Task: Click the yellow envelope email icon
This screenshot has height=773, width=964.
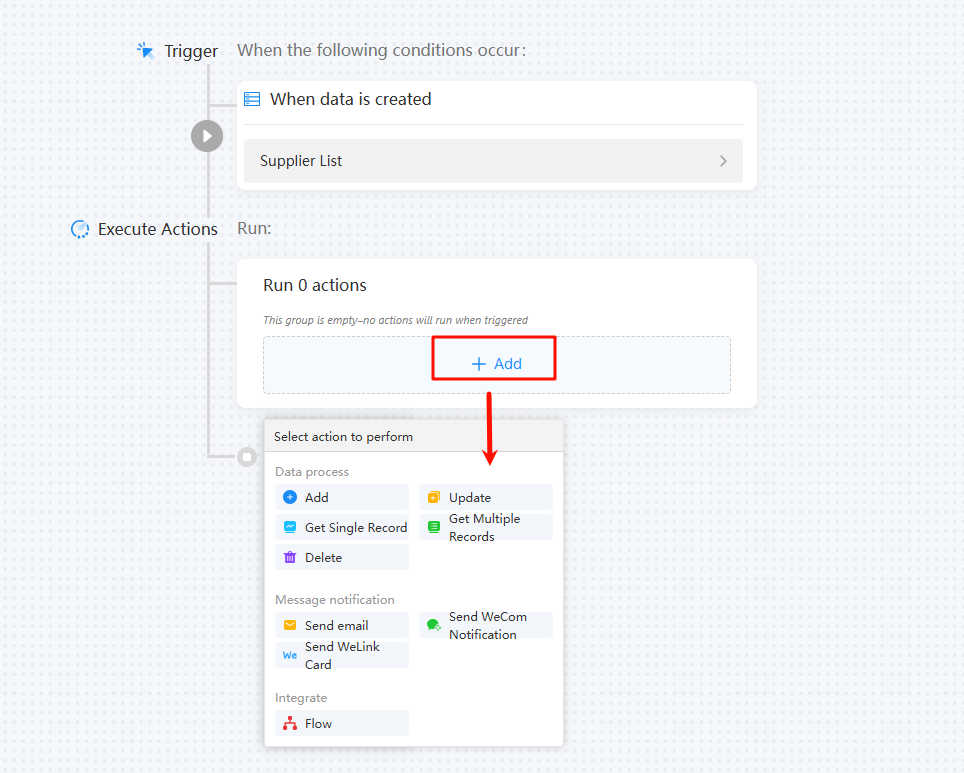Action: pyautogui.click(x=290, y=625)
